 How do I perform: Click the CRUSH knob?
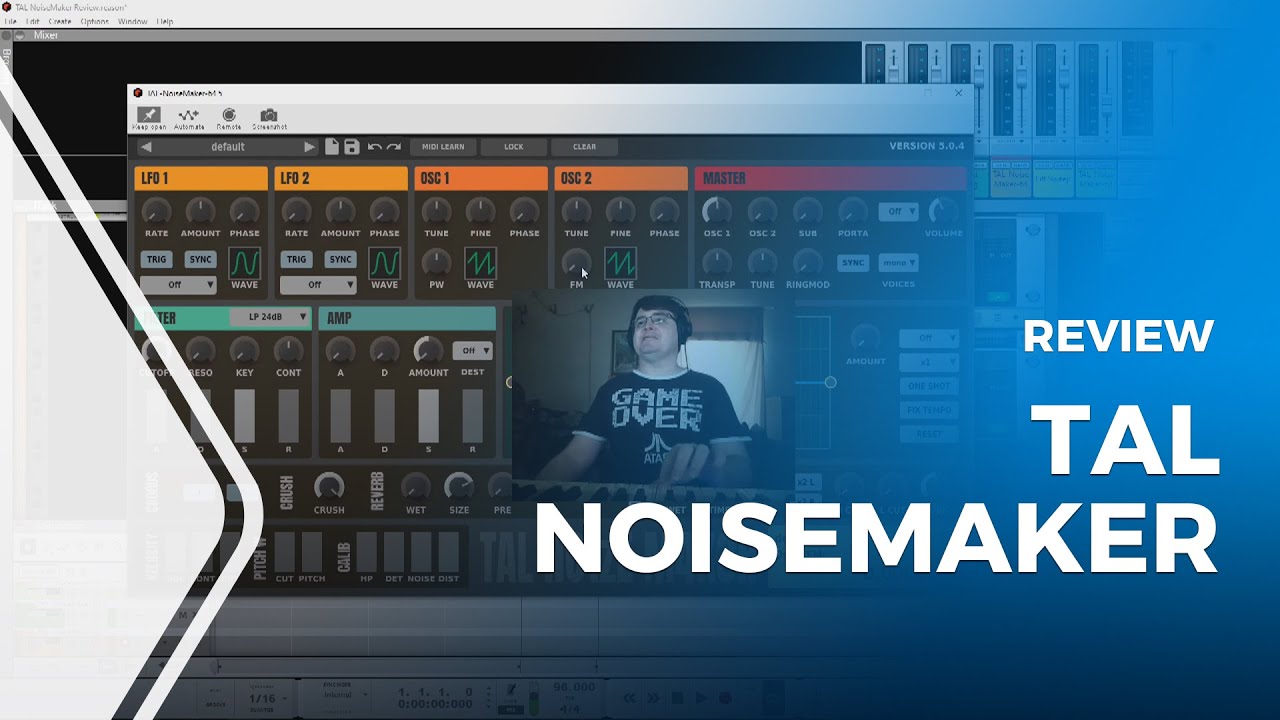[x=329, y=487]
